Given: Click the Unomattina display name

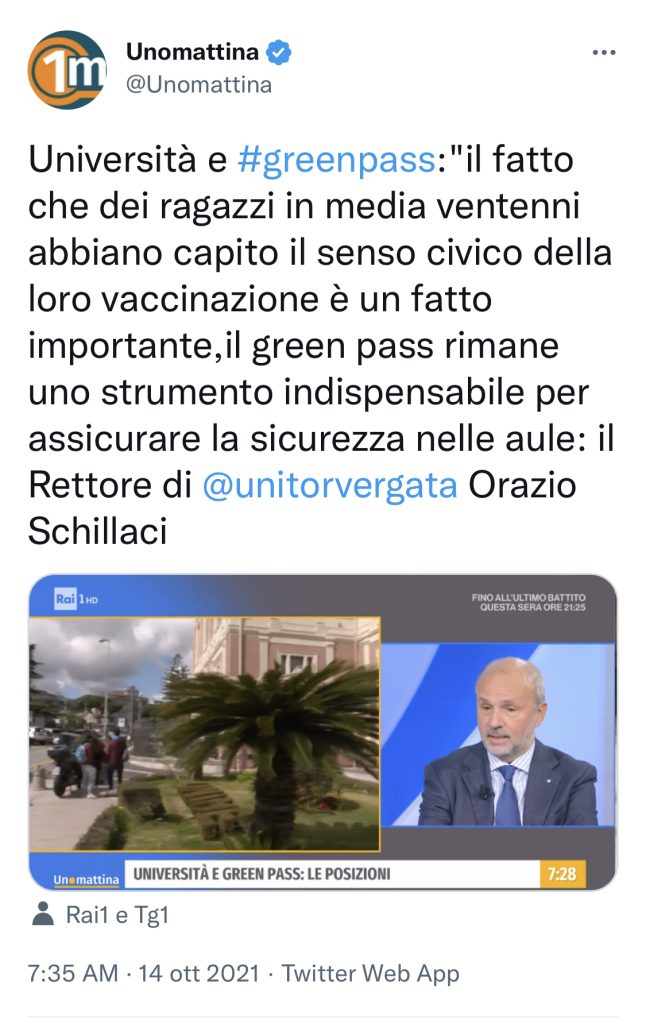Looking at the screenshot, I should [x=192, y=52].
